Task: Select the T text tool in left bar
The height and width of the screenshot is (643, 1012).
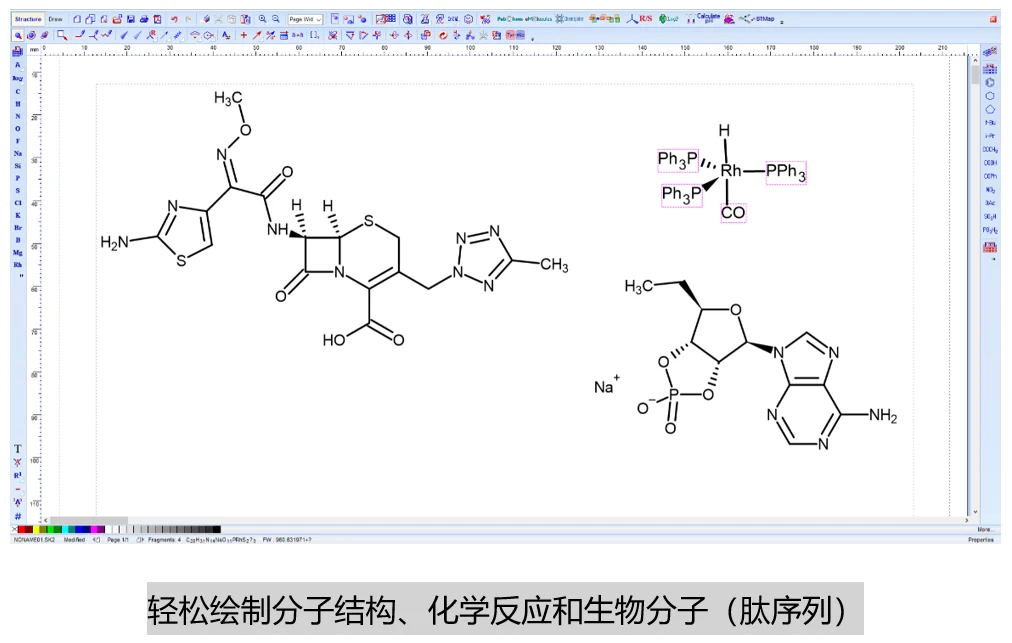Action: tap(18, 449)
